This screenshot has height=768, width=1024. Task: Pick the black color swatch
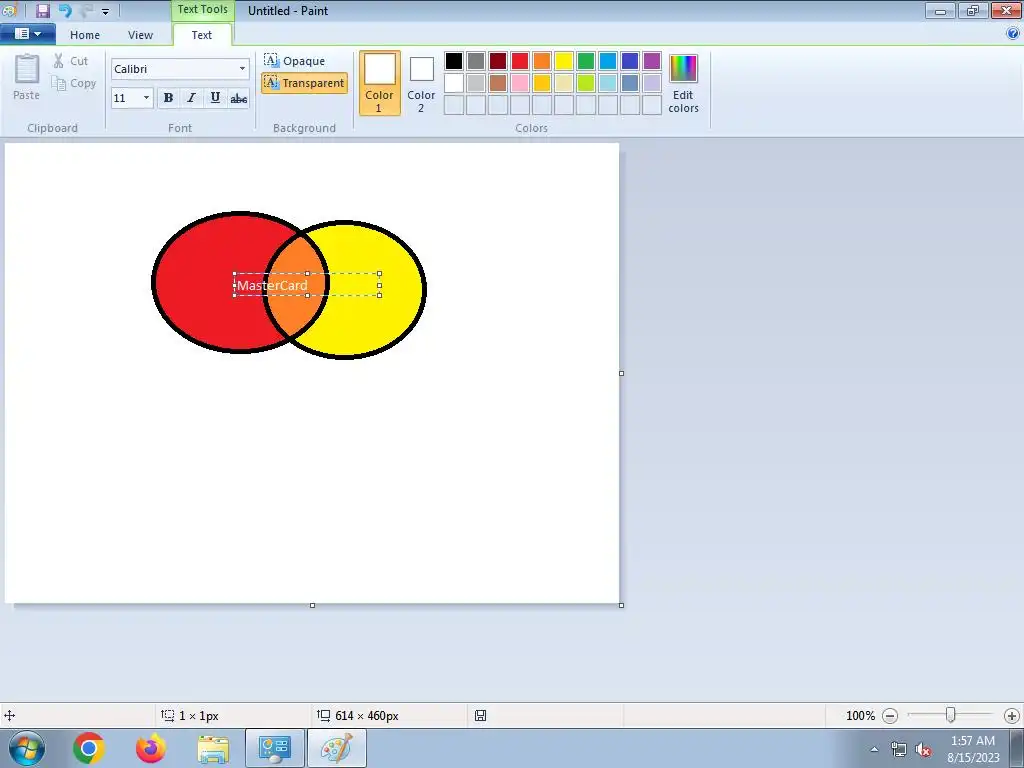pyautogui.click(x=454, y=61)
